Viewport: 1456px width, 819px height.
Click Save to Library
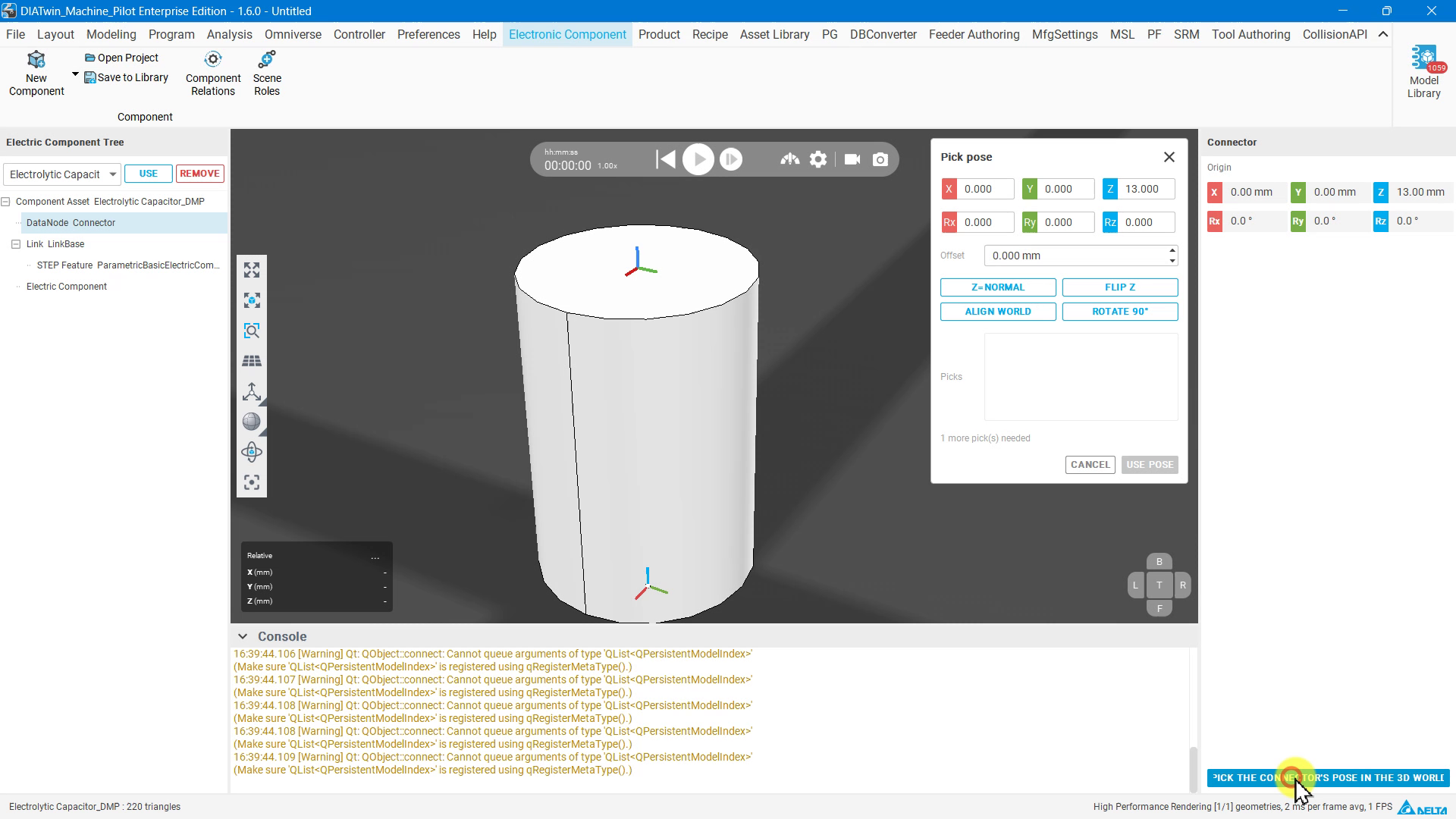(x=126, y=77)
